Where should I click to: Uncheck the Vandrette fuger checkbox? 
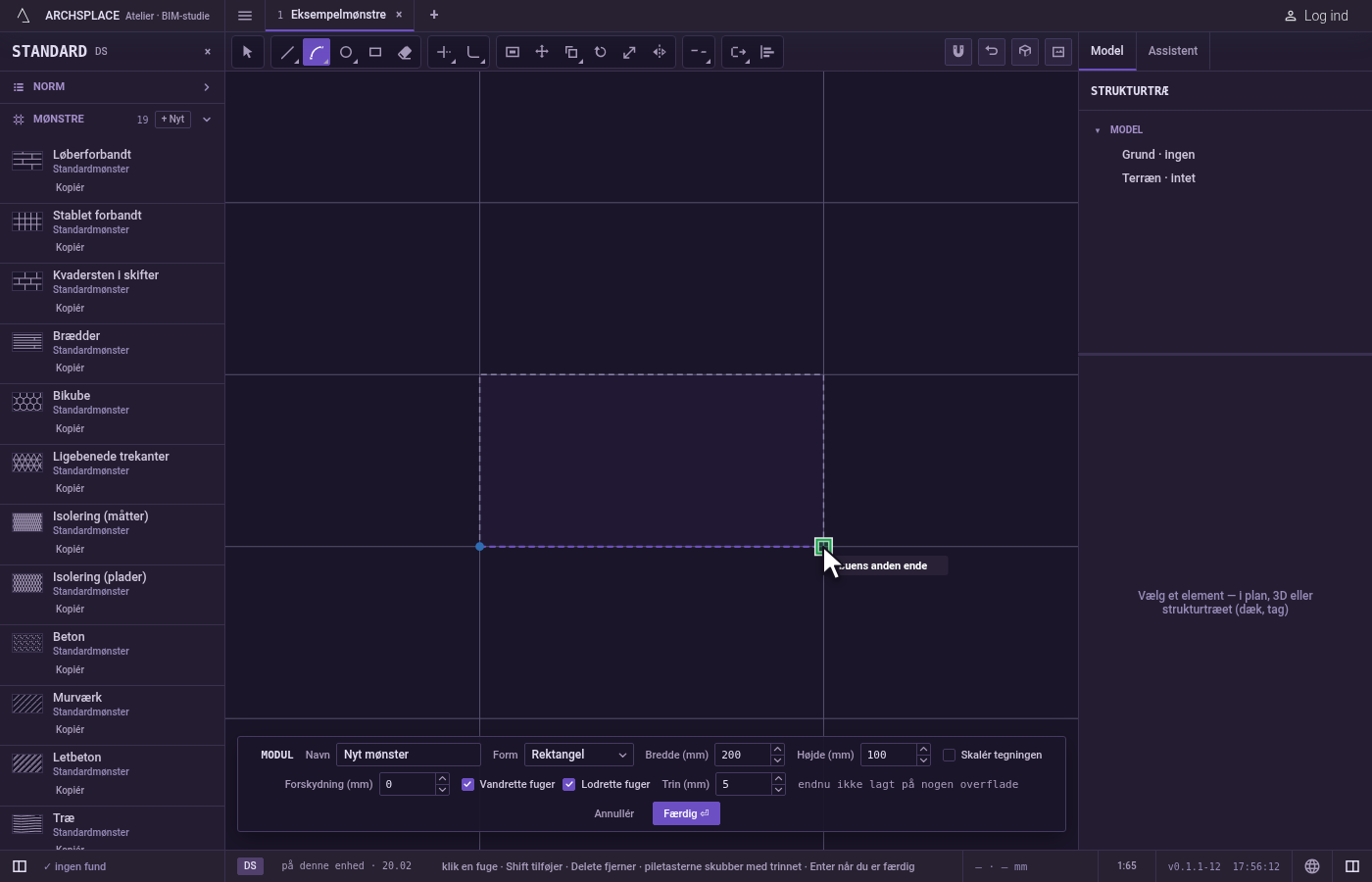[x=467, y=784]
